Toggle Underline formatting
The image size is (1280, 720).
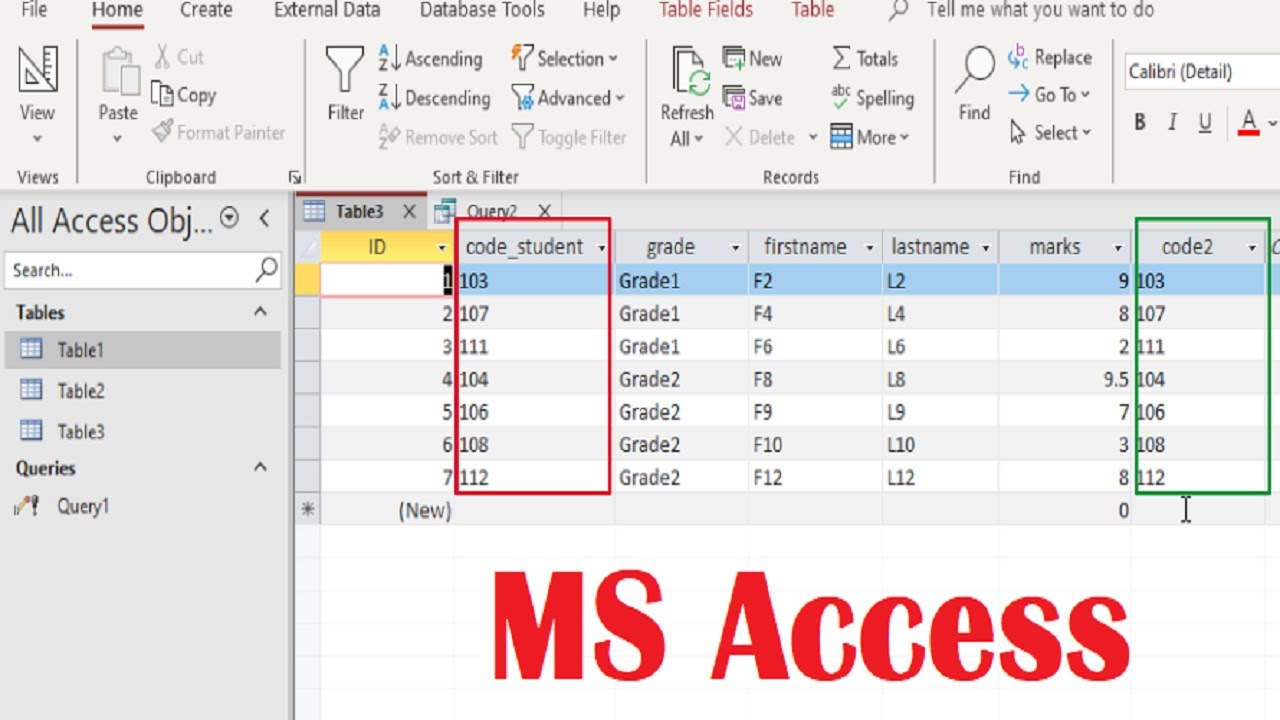(1205, 123)
